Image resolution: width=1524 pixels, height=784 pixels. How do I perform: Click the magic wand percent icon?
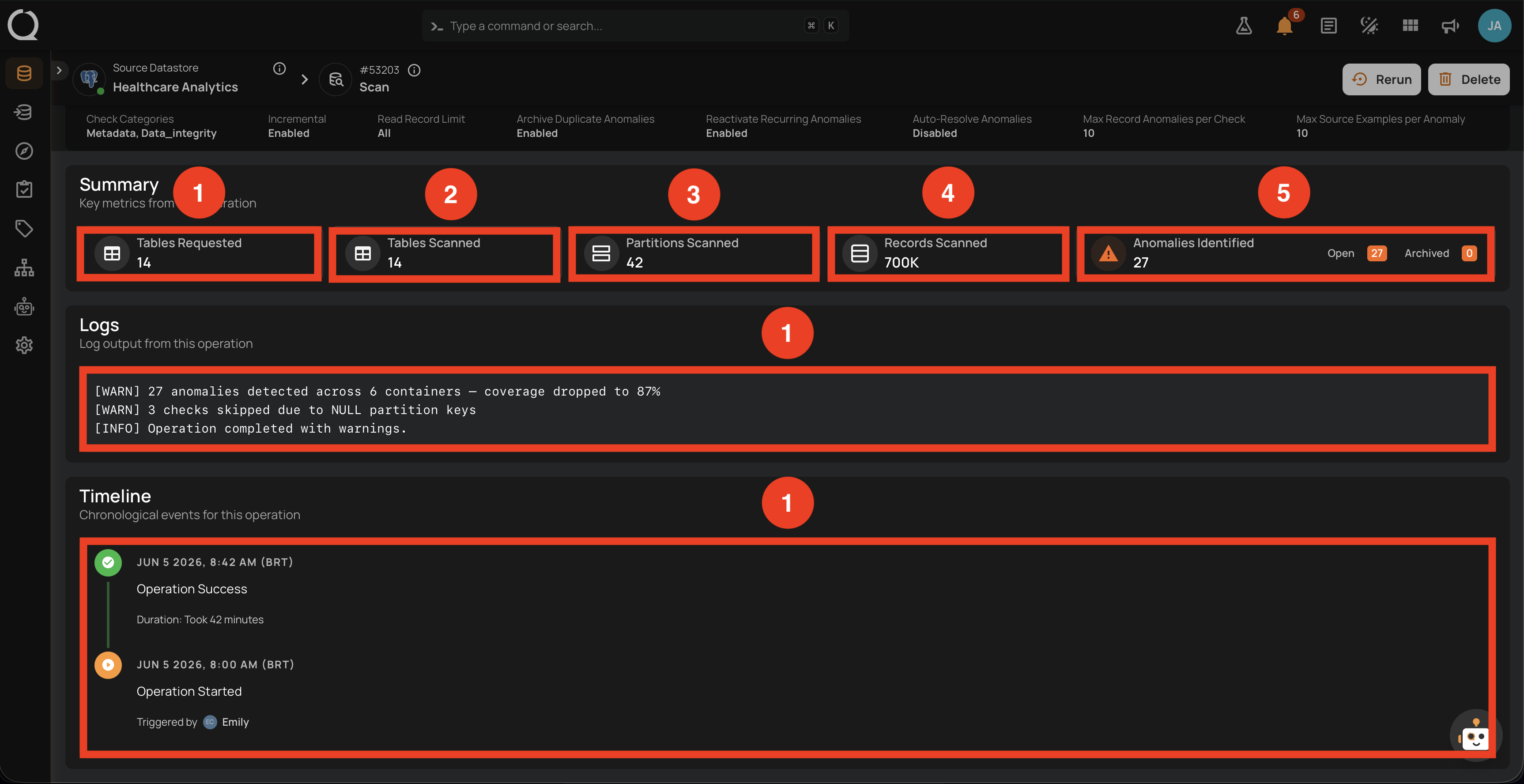[x=1369, y=26]
